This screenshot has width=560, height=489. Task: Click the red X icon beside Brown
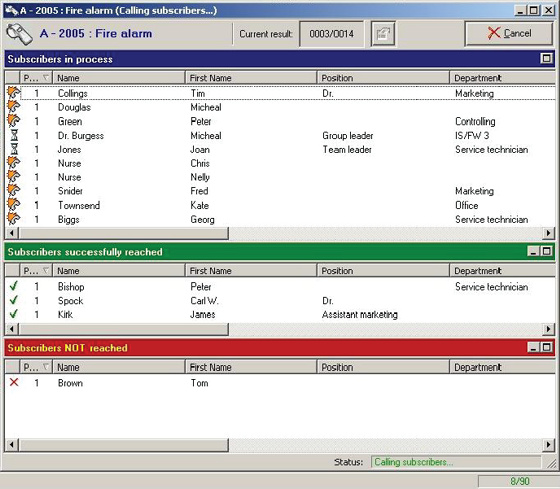[x=14, y=382]
